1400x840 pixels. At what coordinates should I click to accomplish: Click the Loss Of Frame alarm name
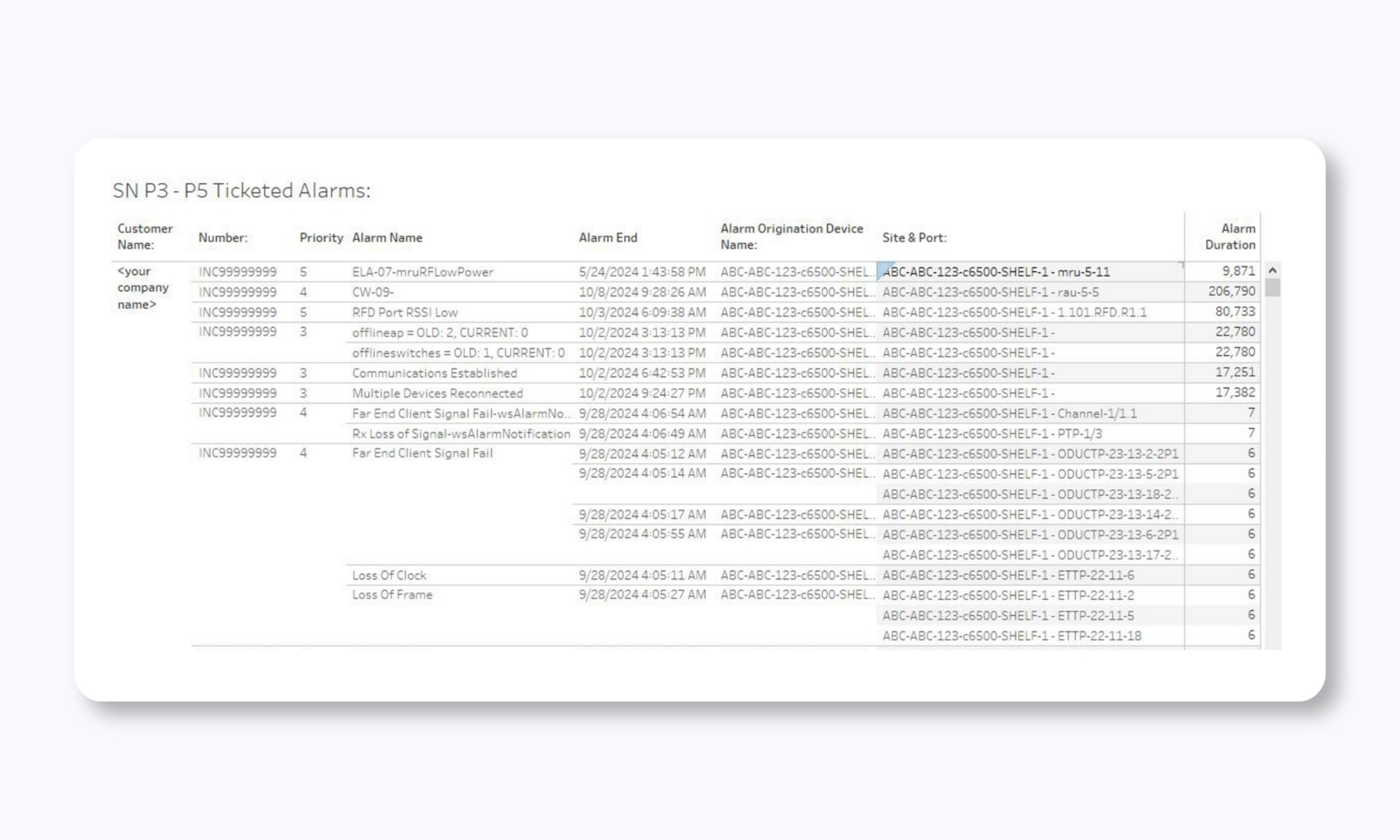tap(392, 595)
